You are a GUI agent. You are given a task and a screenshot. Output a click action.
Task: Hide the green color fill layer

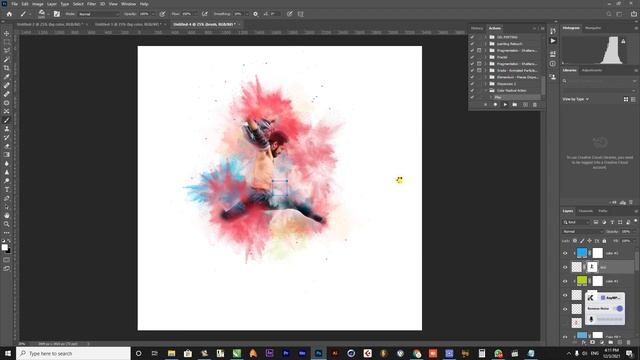tap(565, 281)
